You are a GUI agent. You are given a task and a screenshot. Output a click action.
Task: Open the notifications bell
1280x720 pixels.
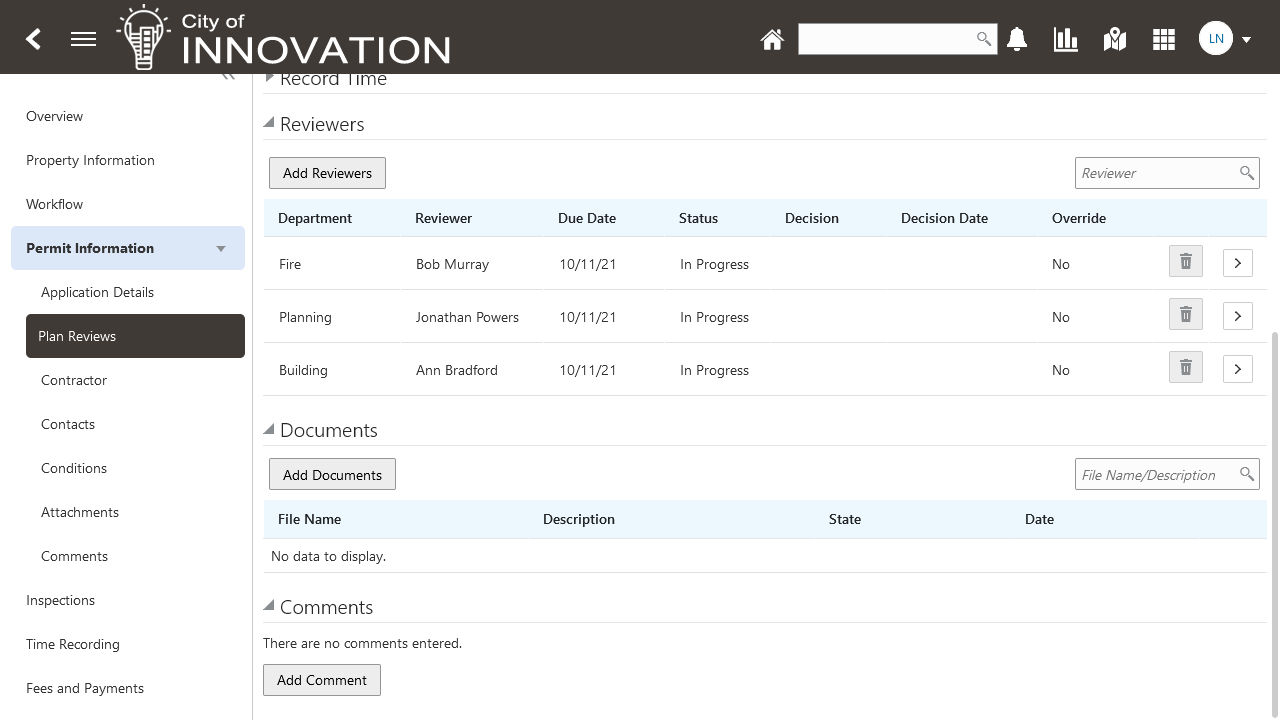point(1017,39)
